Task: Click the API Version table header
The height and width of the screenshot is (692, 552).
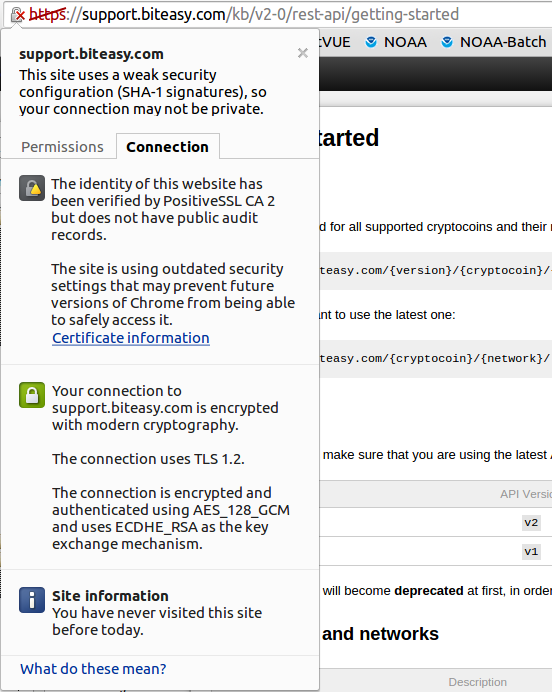Action: (526, 494)
